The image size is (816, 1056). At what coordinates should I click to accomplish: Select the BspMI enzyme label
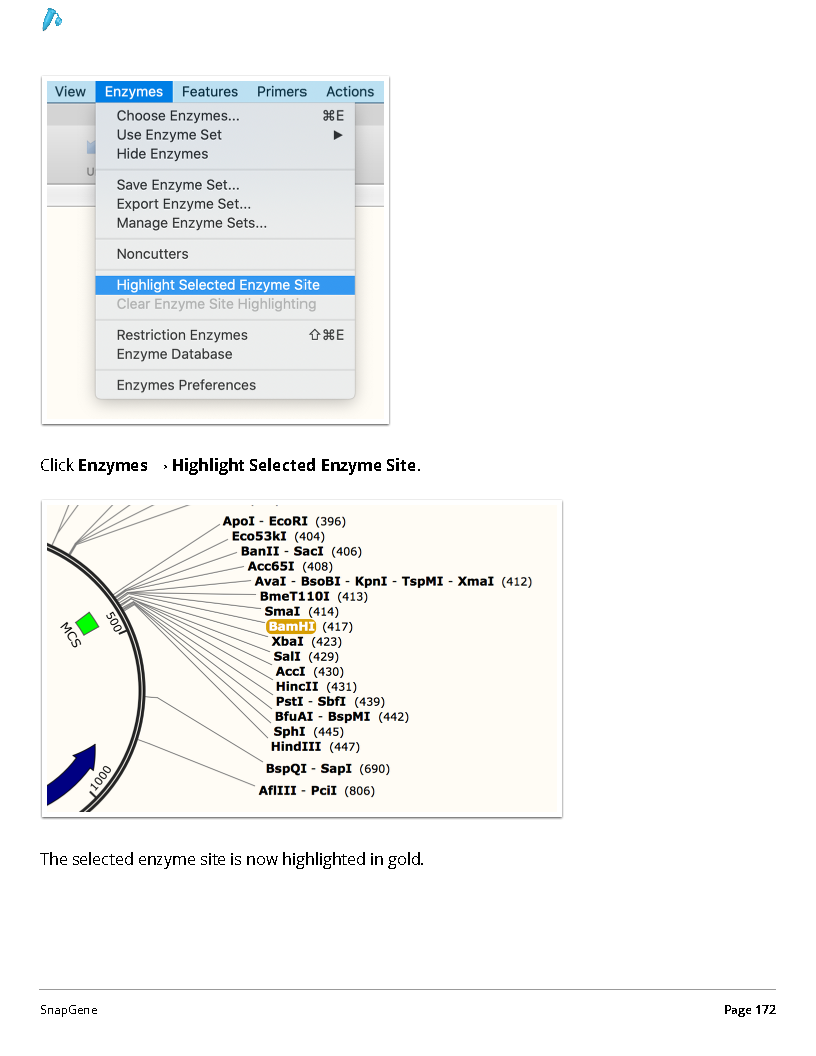(349, 717)
